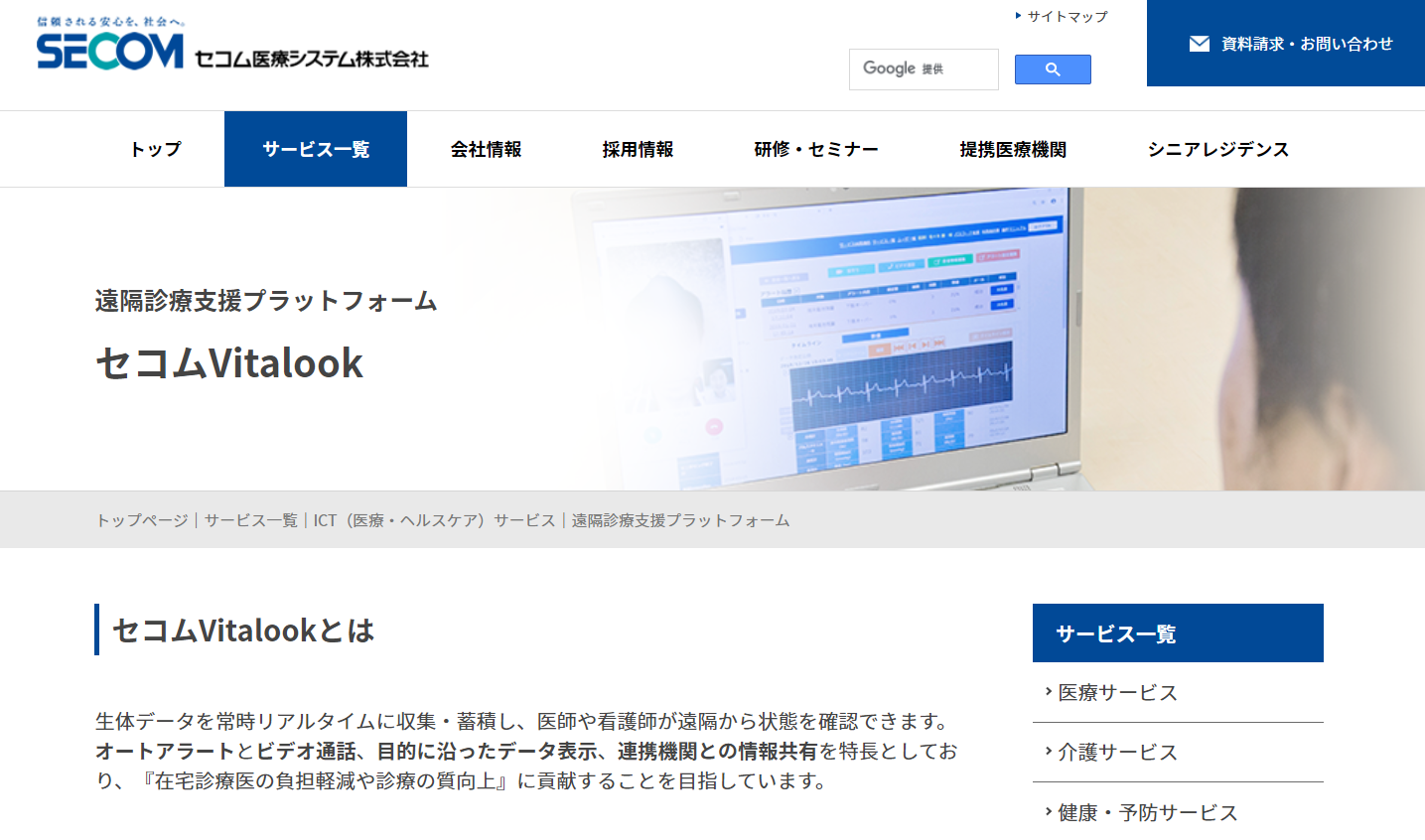Click ICT（医療・ヘルスケア）サービス breadcrumb

(x=435, y=520)
